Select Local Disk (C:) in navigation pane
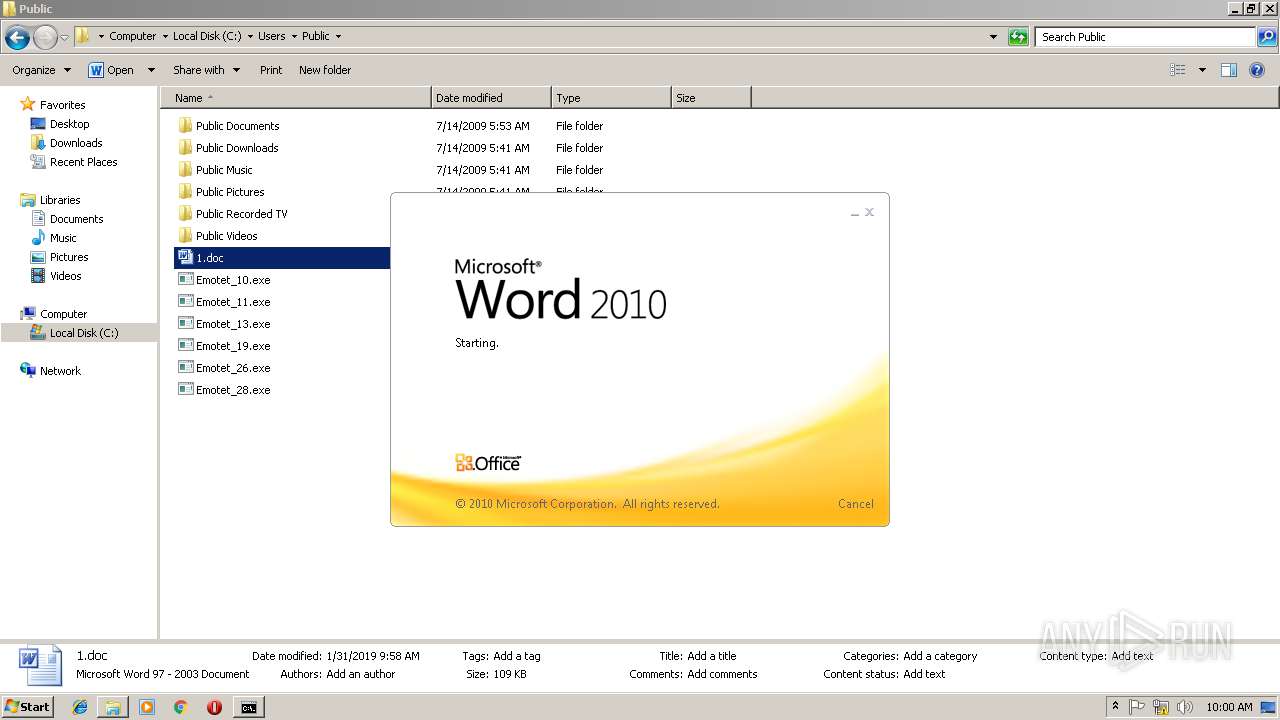1280x720 pixels. pos(84,333)
